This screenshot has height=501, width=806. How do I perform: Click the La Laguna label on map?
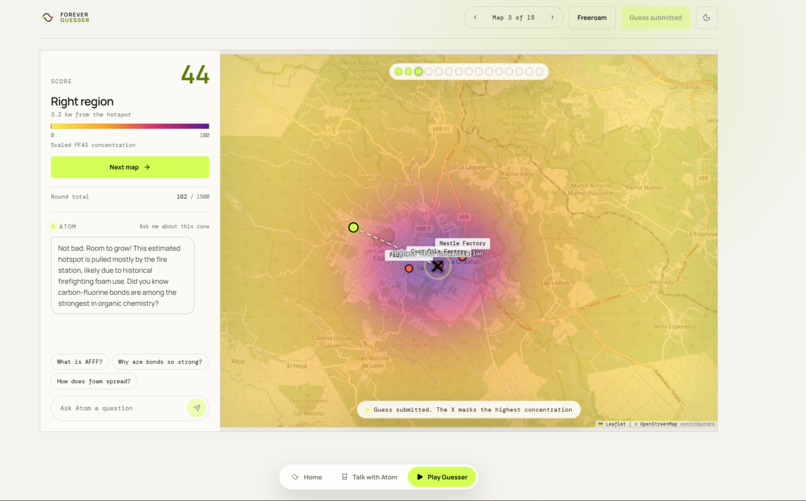[x=471, y=167]
